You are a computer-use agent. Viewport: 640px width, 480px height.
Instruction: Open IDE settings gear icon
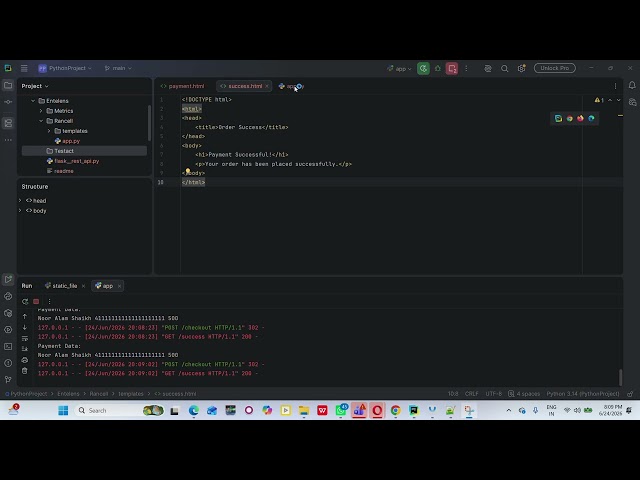[x=521, y=69]
